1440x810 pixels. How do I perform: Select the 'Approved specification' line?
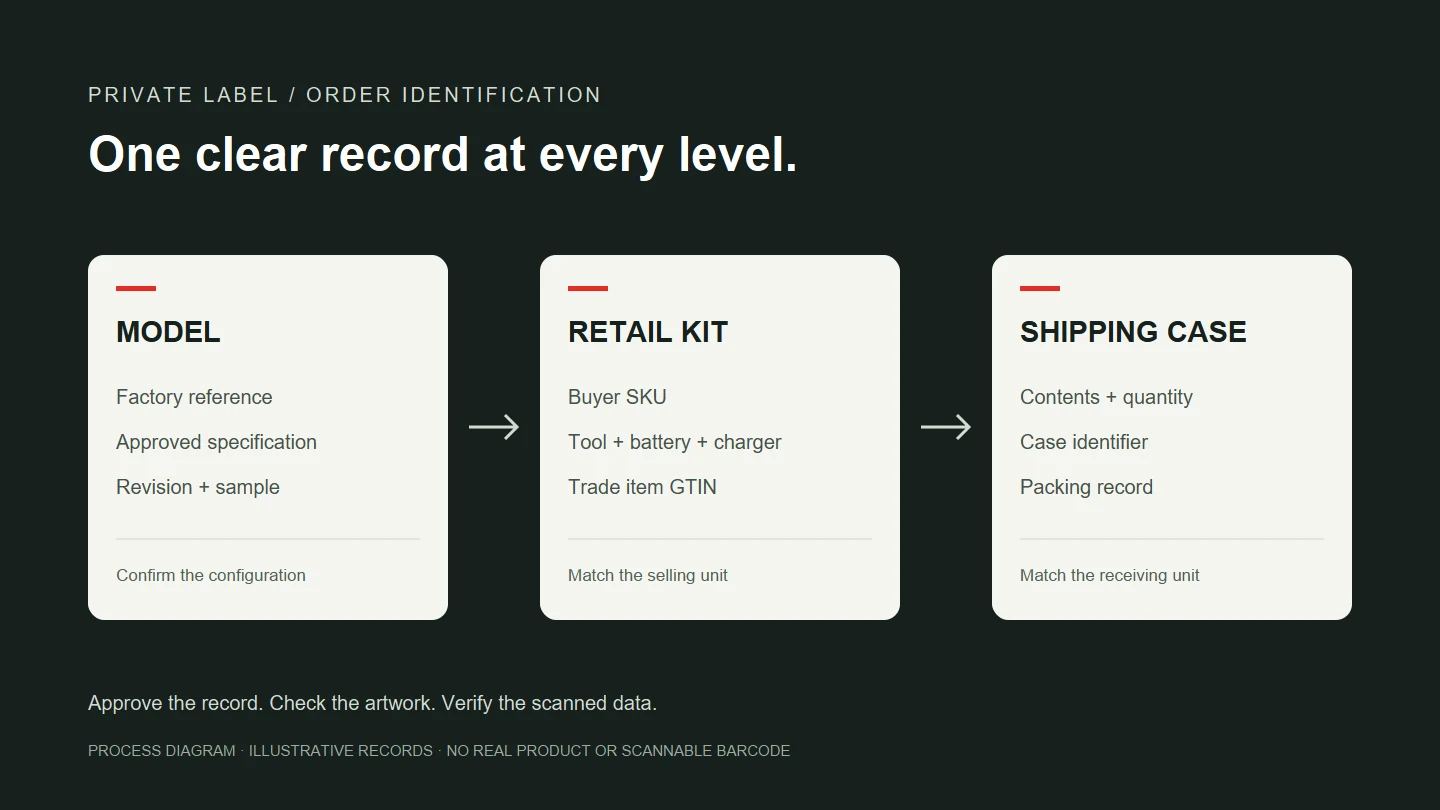[216, 442]
